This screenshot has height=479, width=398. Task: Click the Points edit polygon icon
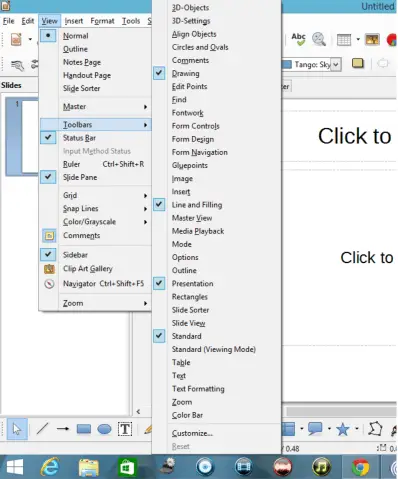click(375, 429)
